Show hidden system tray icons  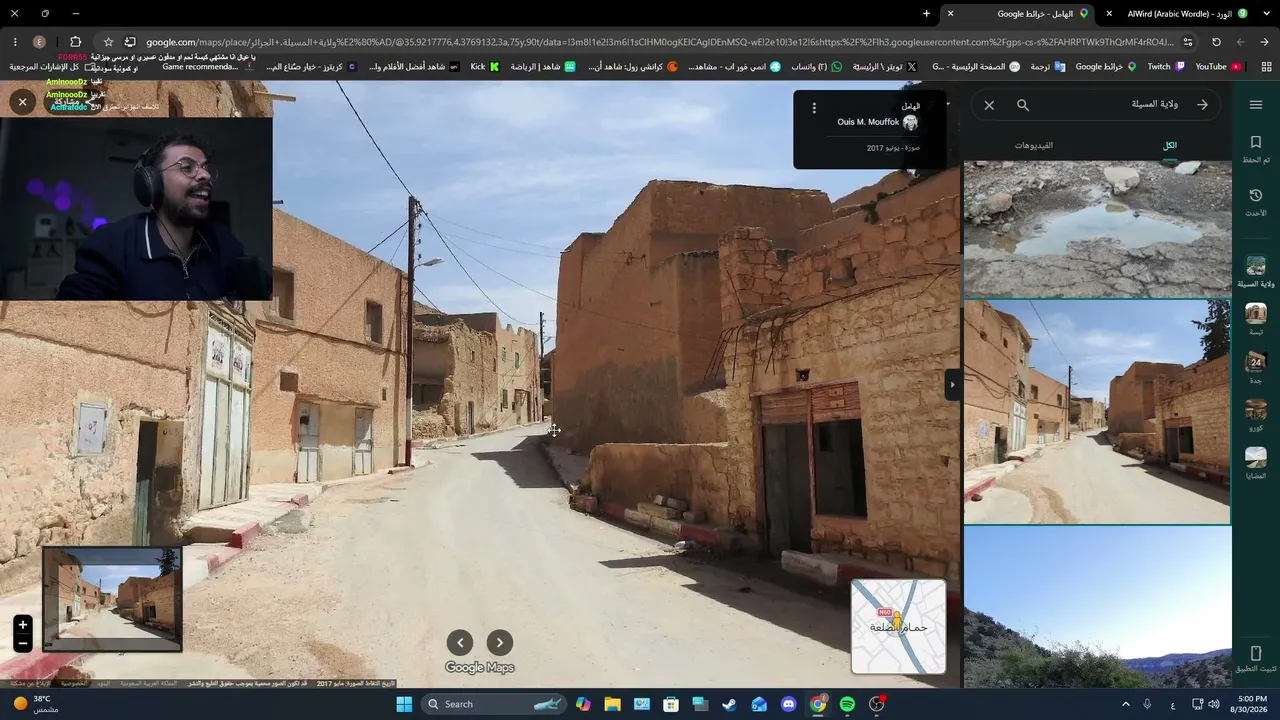[x=1125, y=704]
